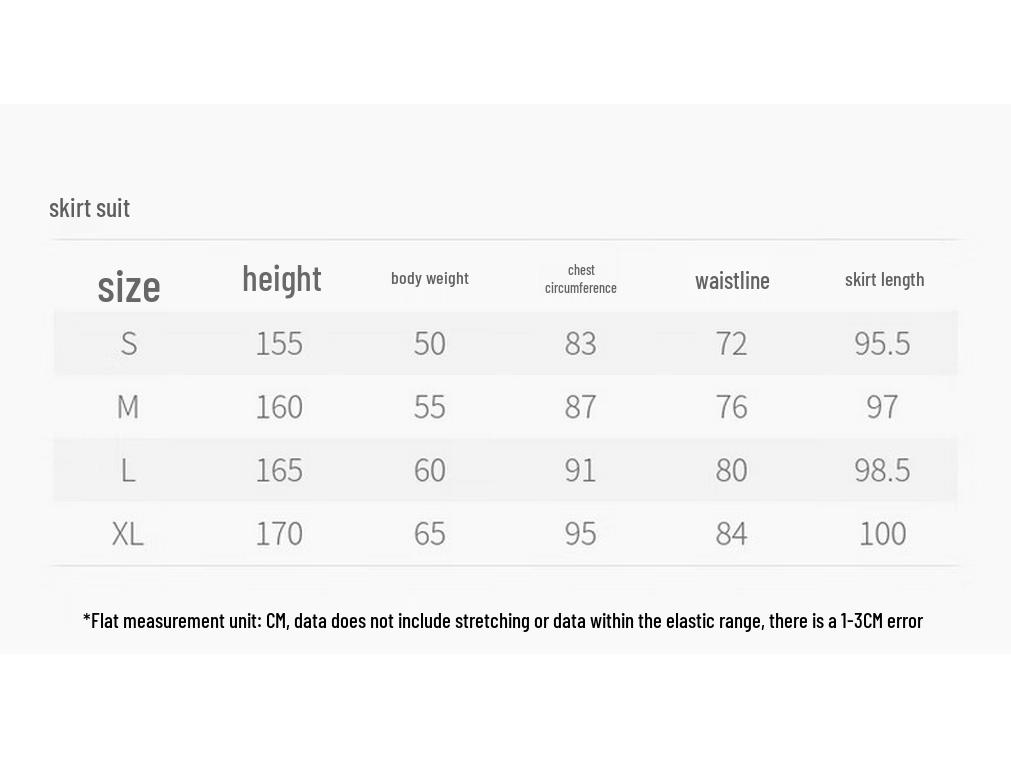
Task: Click chest circumference value 91
Action: 580,470
